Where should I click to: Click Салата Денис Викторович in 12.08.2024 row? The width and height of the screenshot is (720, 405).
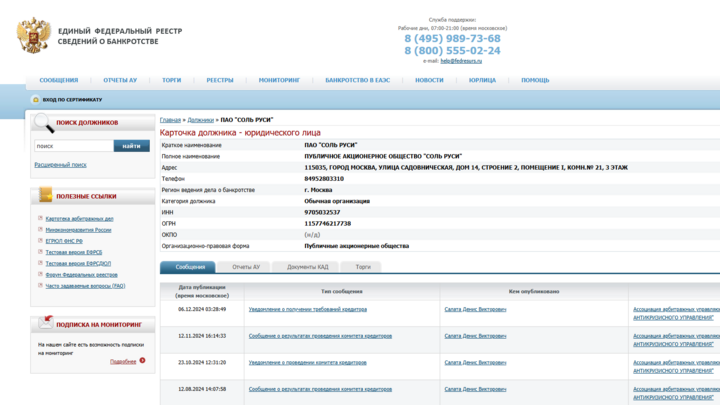click(x=475, y=389)
